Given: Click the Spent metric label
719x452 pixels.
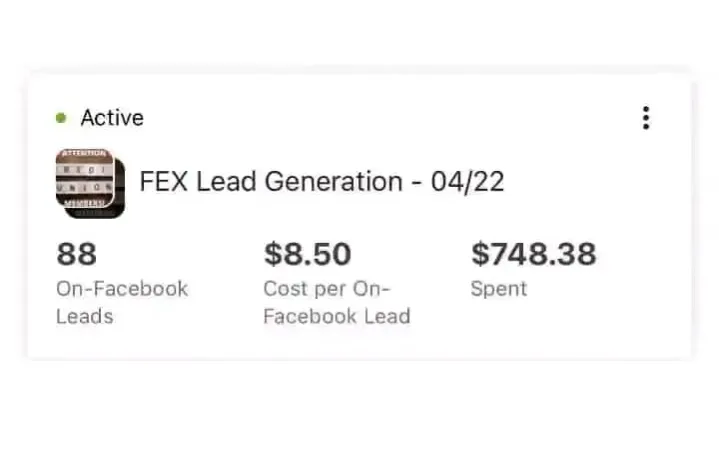Looking at the screenshot, I should (498, 289).
